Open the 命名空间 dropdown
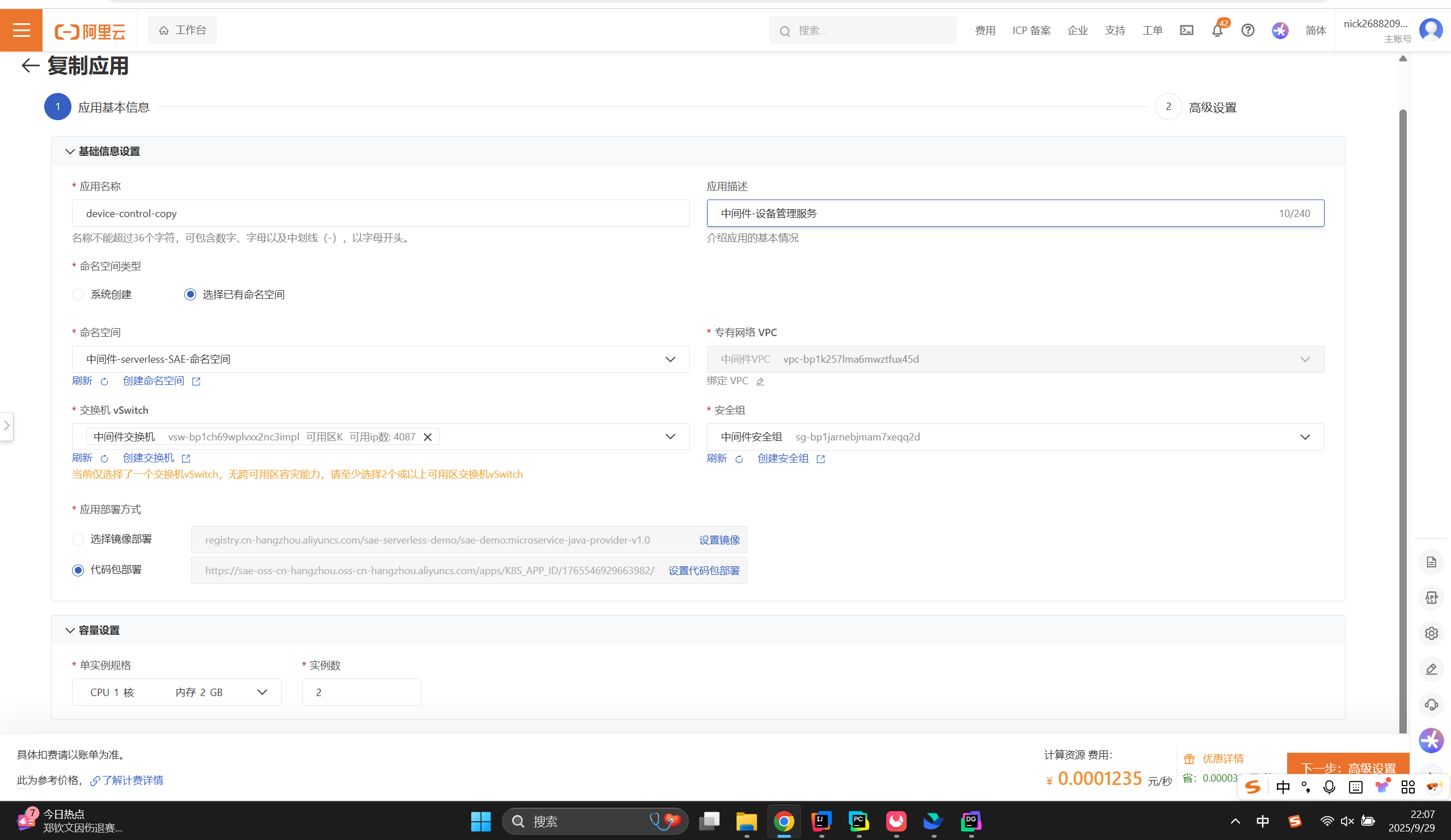Image resolution: width=1451 pixels, height=840 pixels. (x=380, y=359)
